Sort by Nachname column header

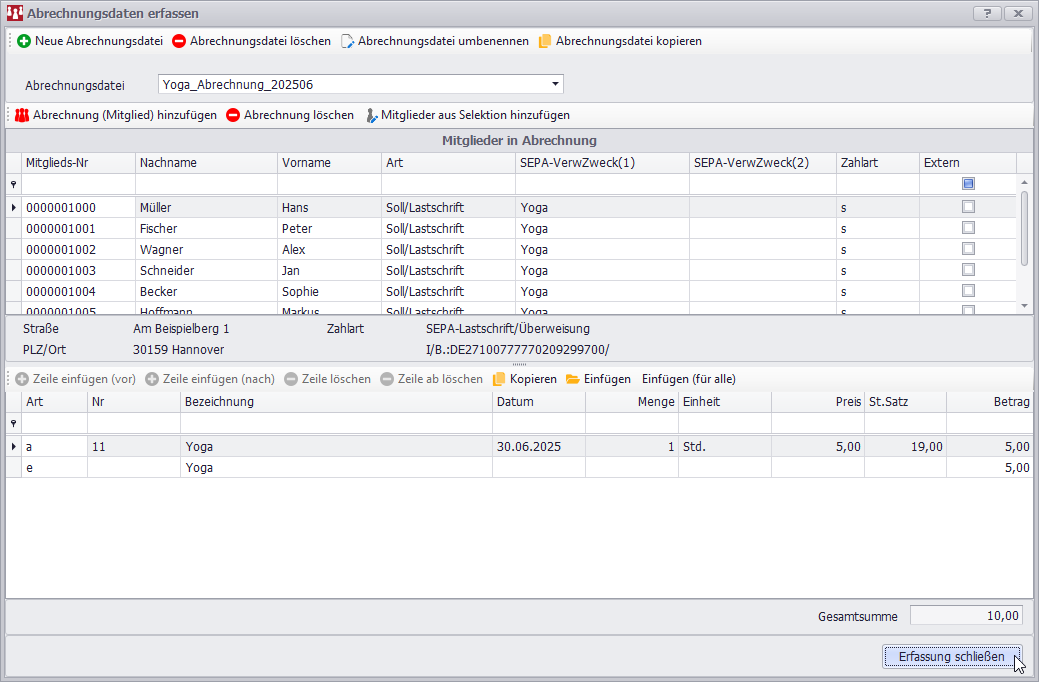coord(205,162)
